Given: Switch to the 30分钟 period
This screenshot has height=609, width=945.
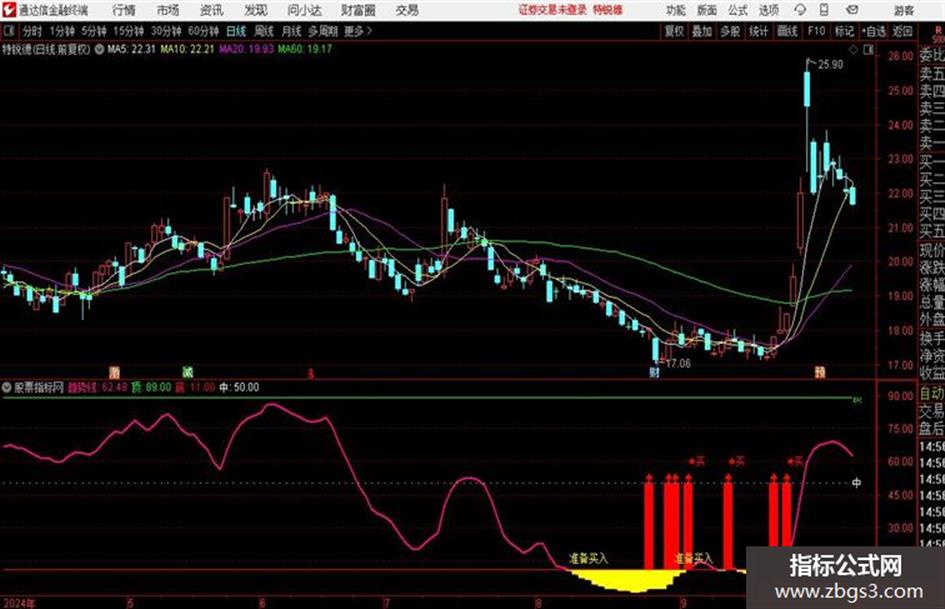Looking at the screenshot, I should coord(166,31).
